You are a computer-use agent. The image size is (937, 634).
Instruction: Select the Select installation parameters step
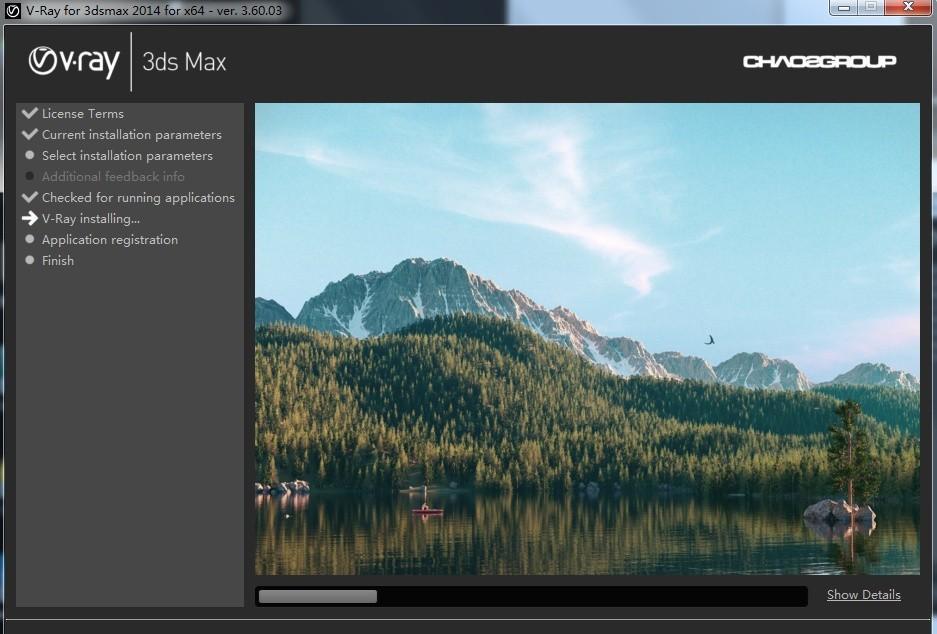[127, 155]
